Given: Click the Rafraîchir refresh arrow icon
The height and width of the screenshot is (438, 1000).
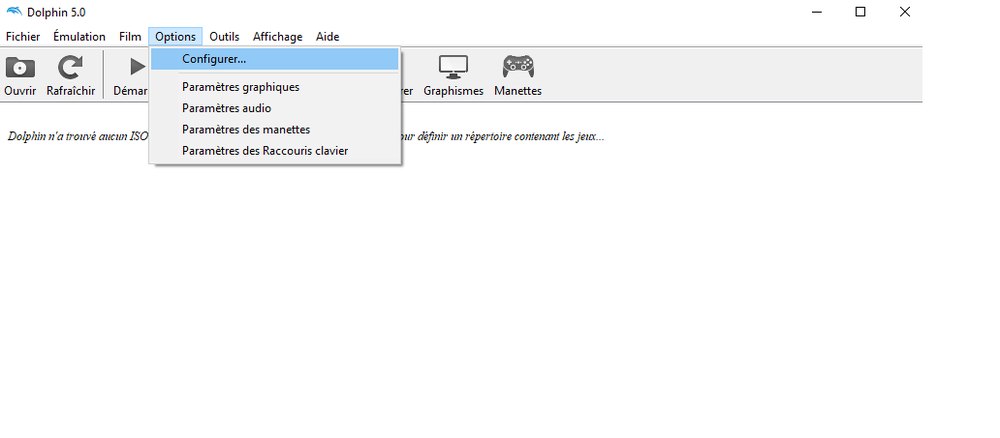Looking at the screenshot, I should point(70,67).
